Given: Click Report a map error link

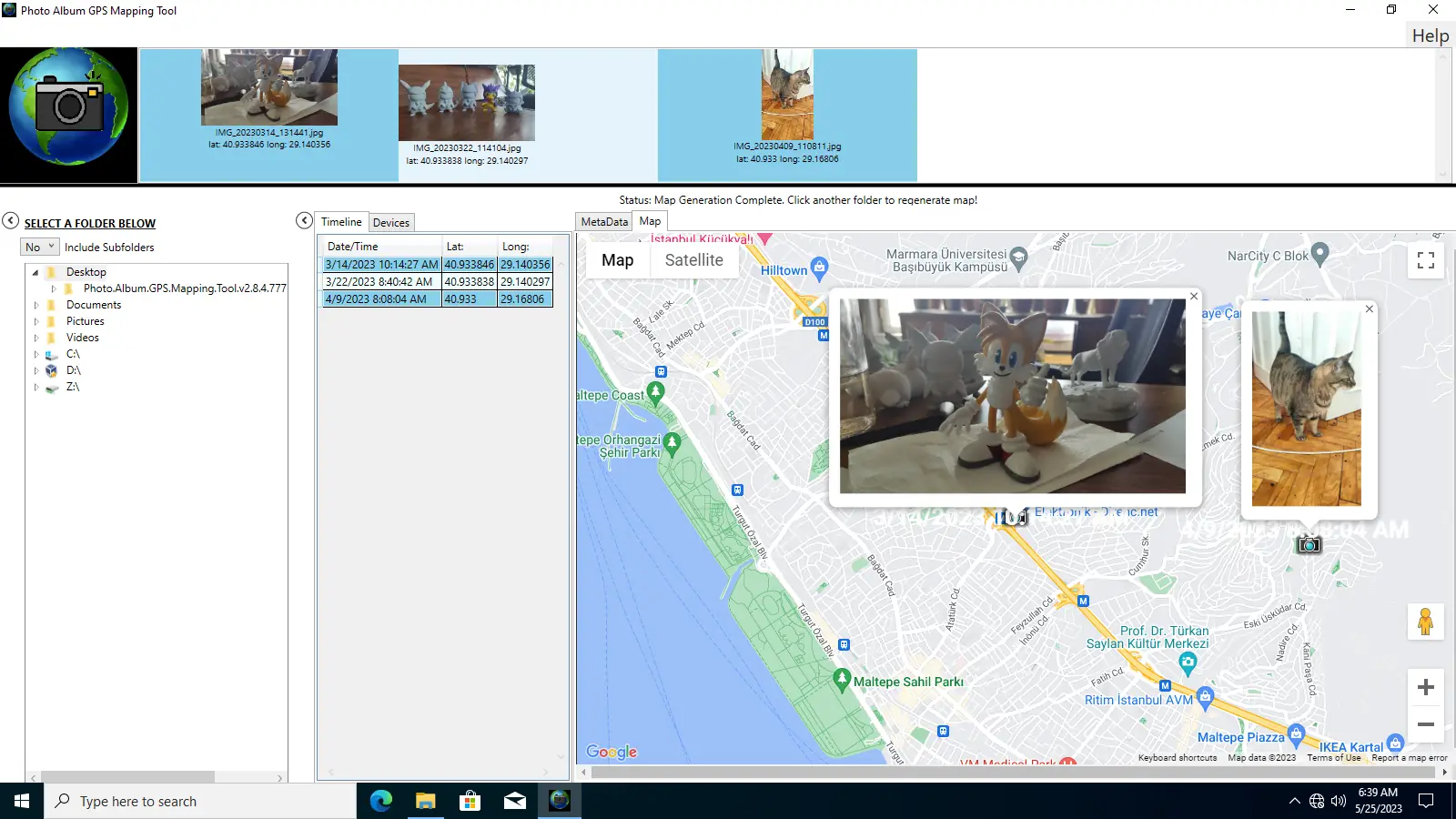Looking at the screenshot, I should coord(1409,758).
